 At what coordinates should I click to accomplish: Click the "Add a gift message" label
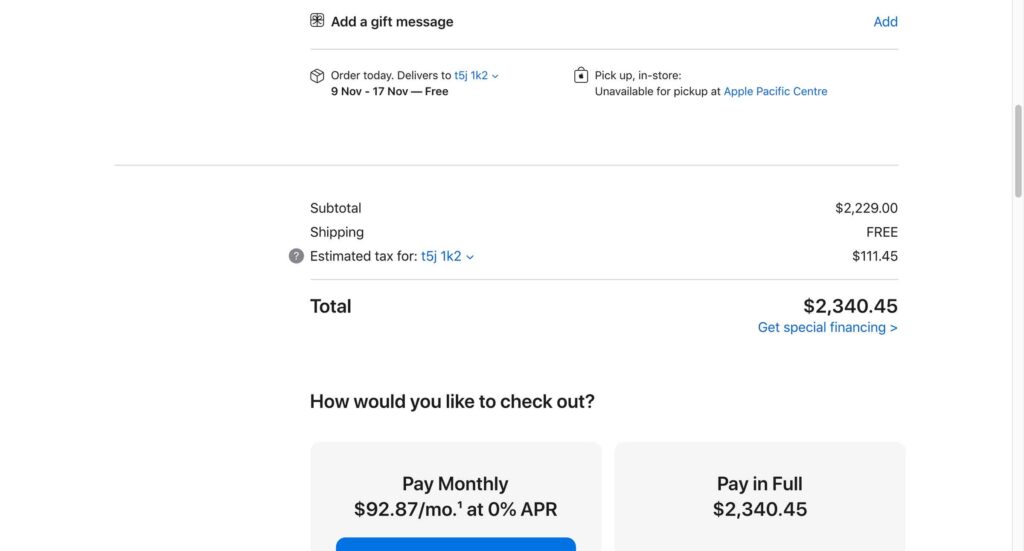point(392,22)
